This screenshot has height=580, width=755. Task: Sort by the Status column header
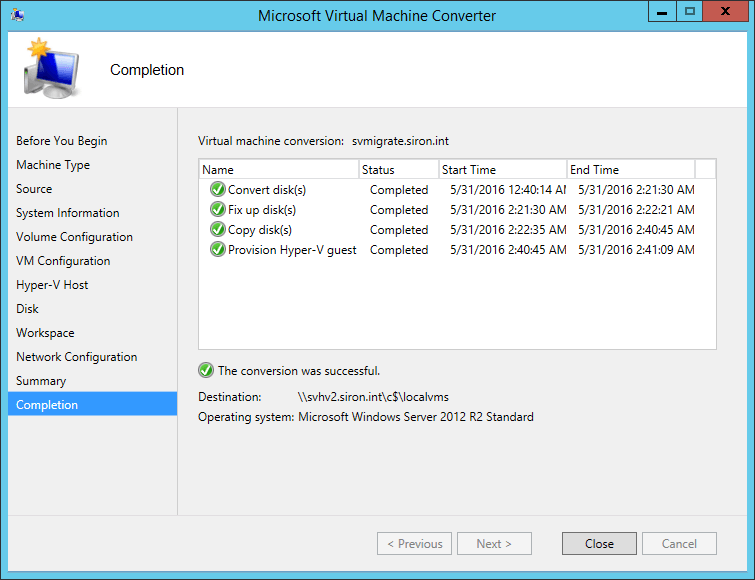399,169
